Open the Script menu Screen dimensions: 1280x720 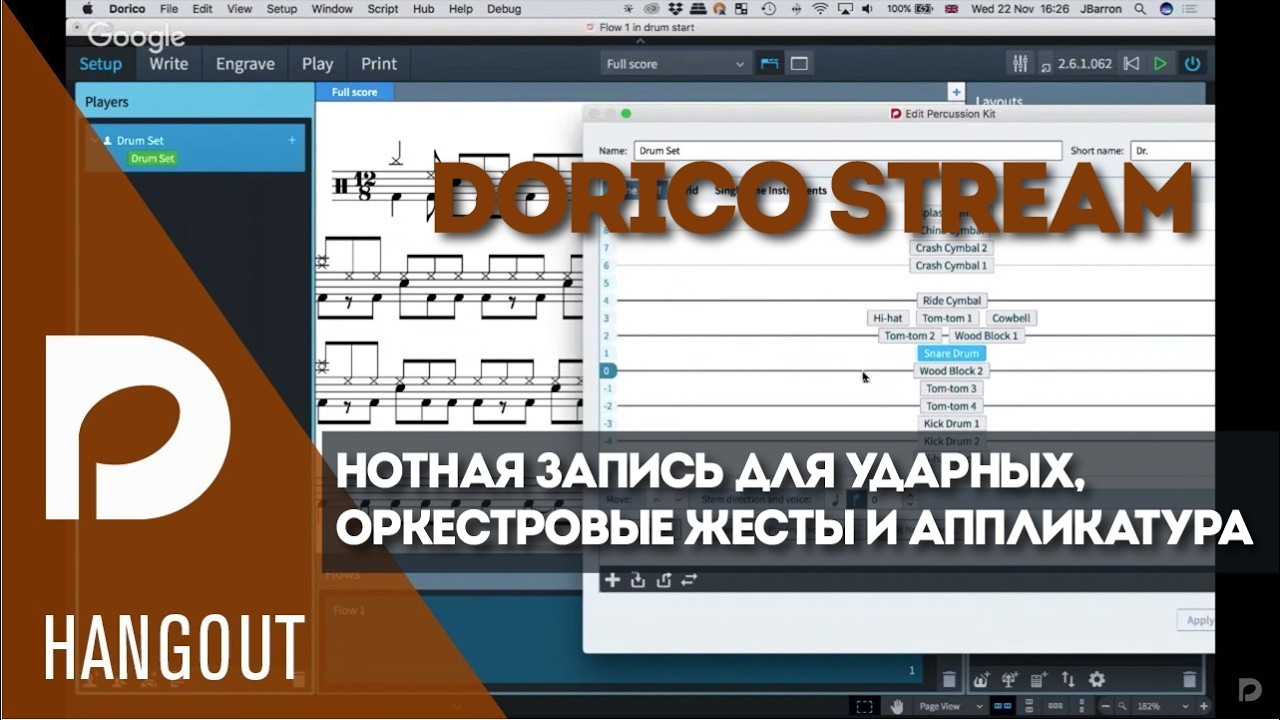pyautogui.click(x=383, y=9)
